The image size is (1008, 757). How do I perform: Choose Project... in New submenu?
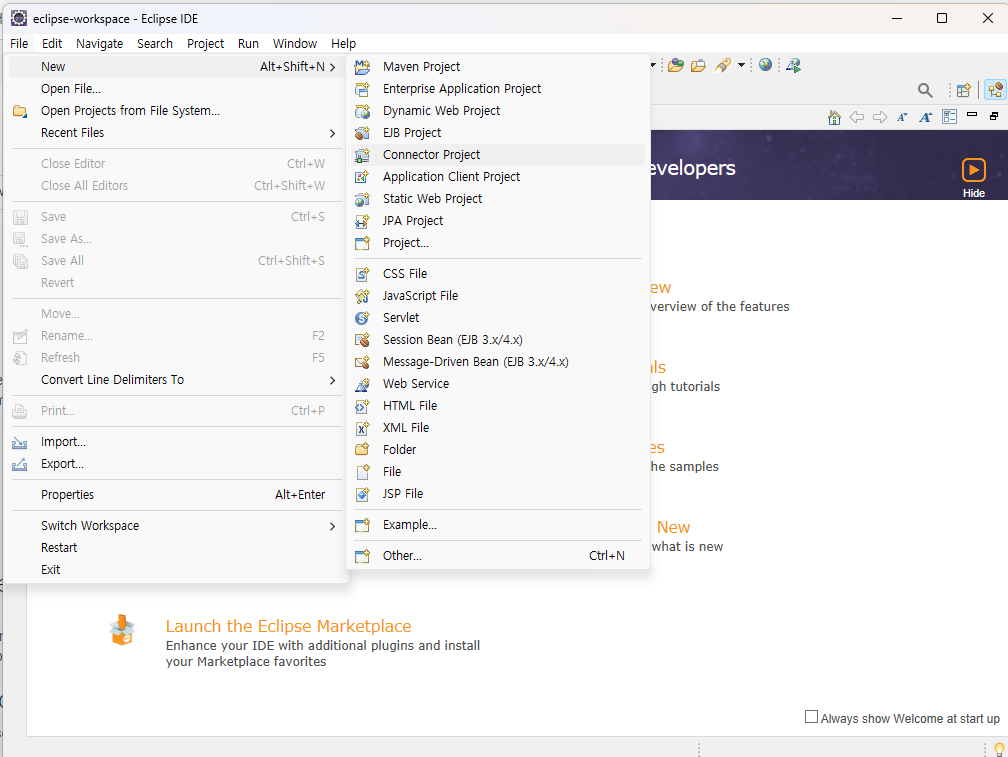(498, 243)
